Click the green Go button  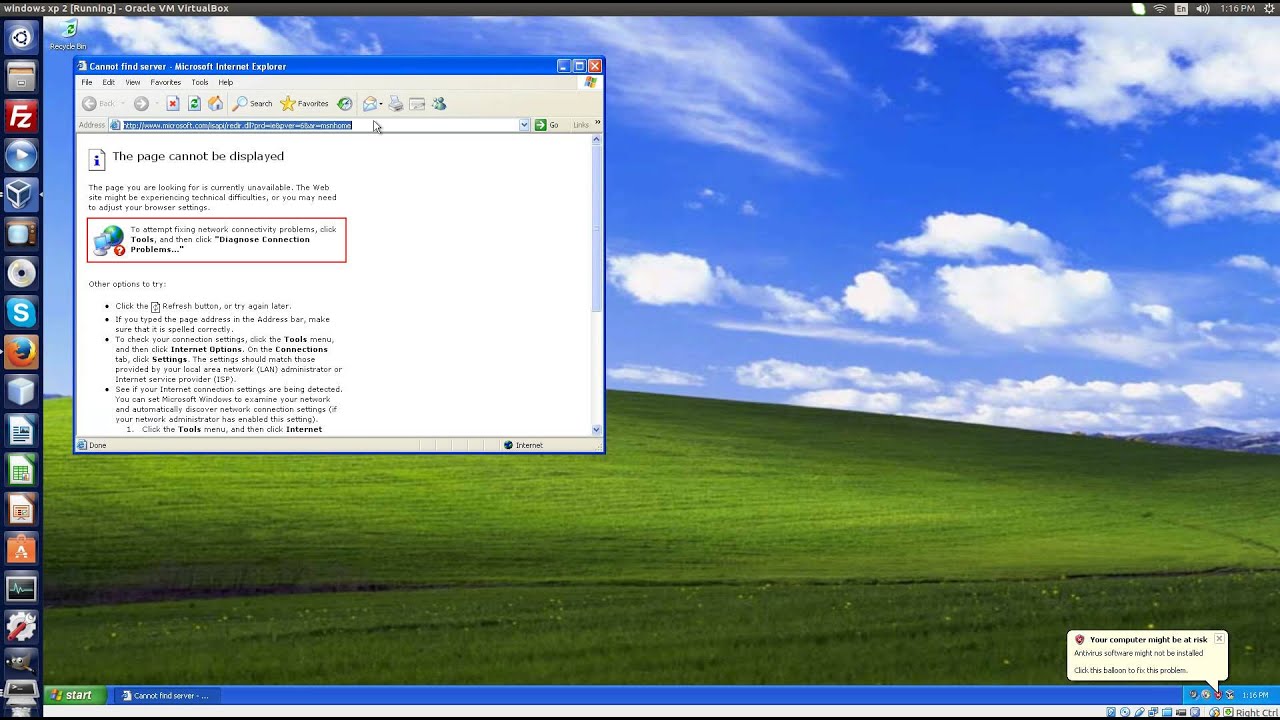[x=547, y=125]
